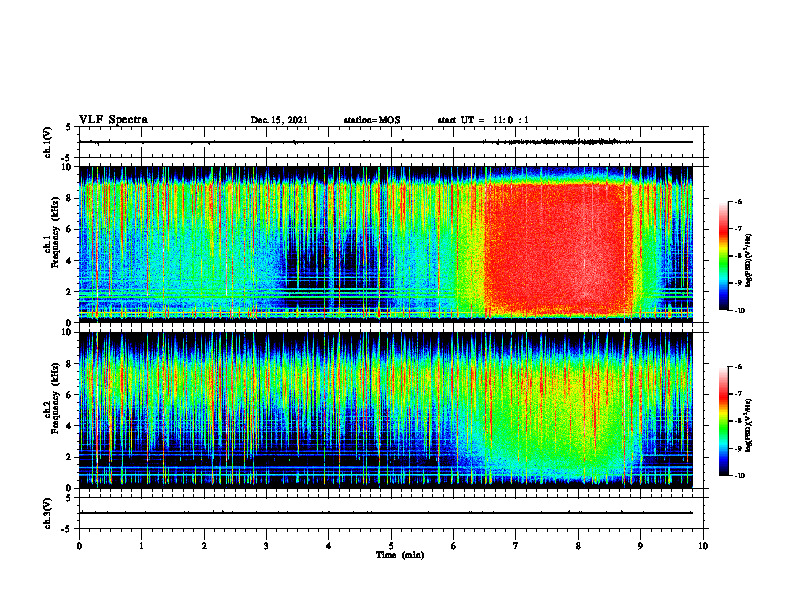Click the "VLF Spectra" plot title
Screen dimensions: 792x612
pos(113,120)
